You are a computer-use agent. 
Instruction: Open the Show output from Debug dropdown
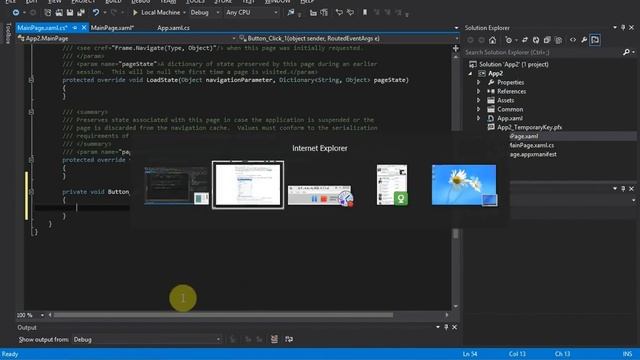coord(147,339)
